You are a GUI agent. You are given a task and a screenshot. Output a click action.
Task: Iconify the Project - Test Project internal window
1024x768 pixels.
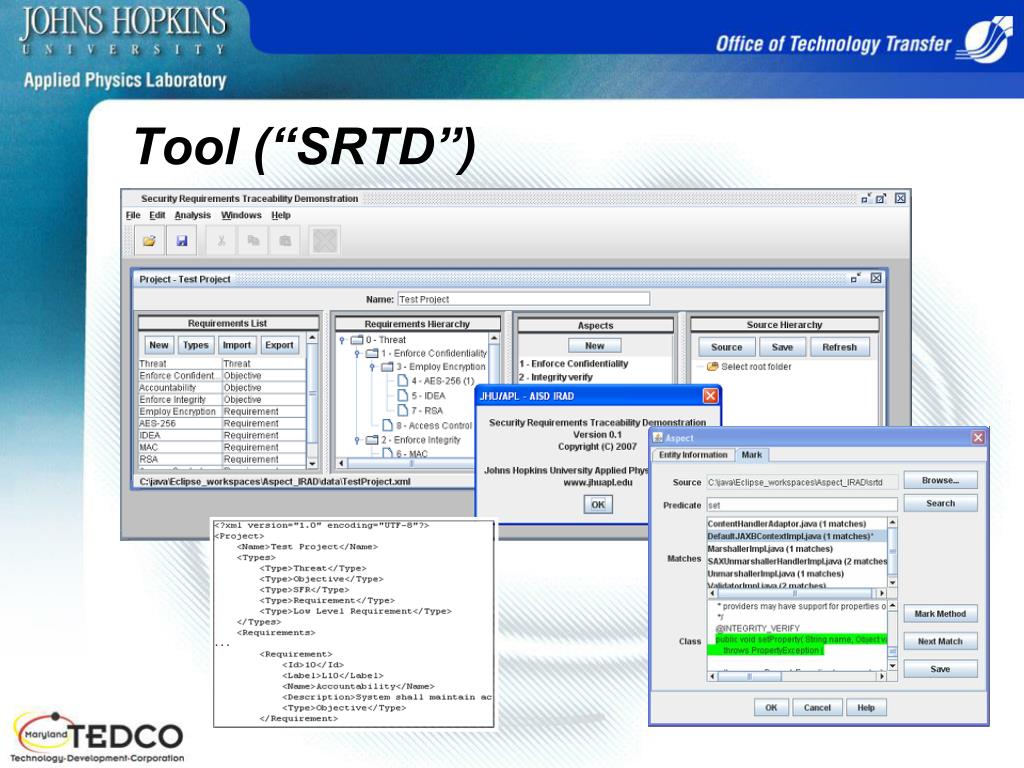point(856,278)
